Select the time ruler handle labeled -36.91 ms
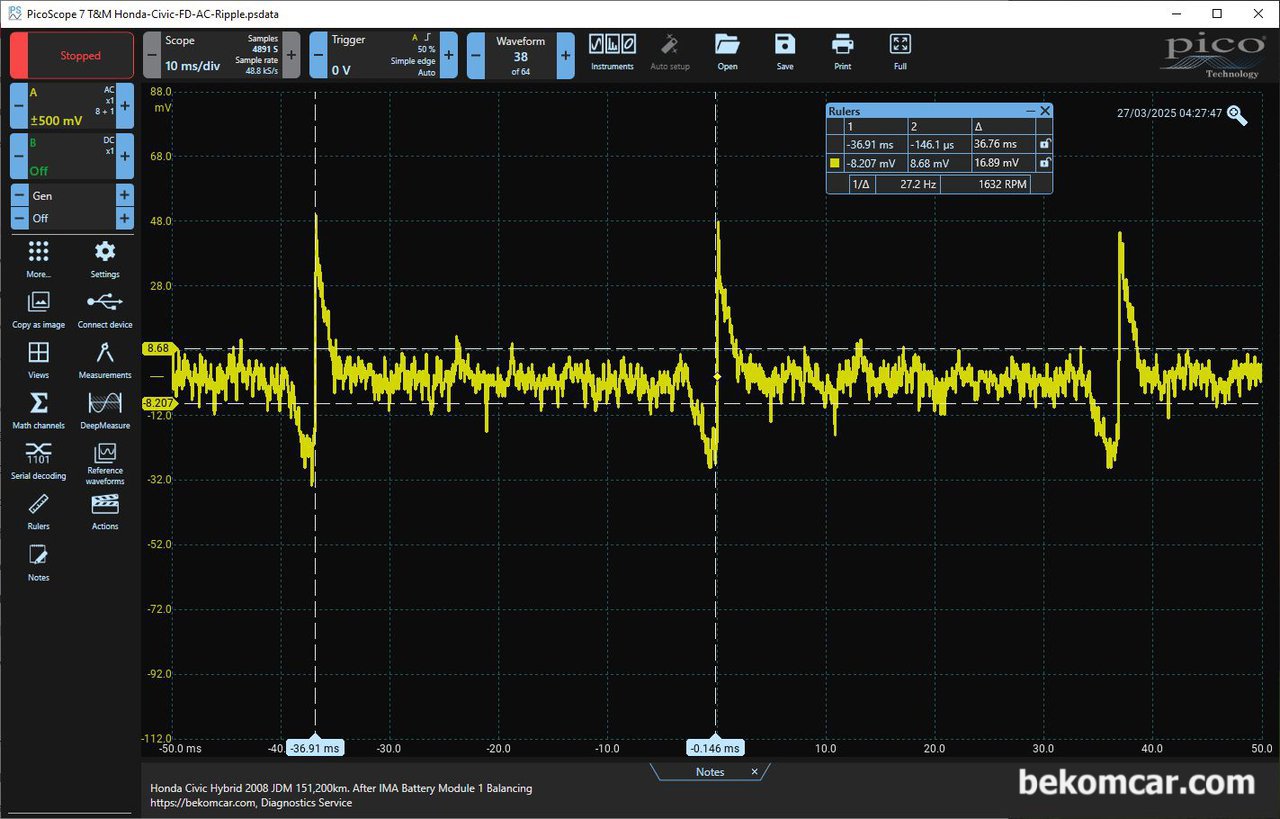 (315, 748)
